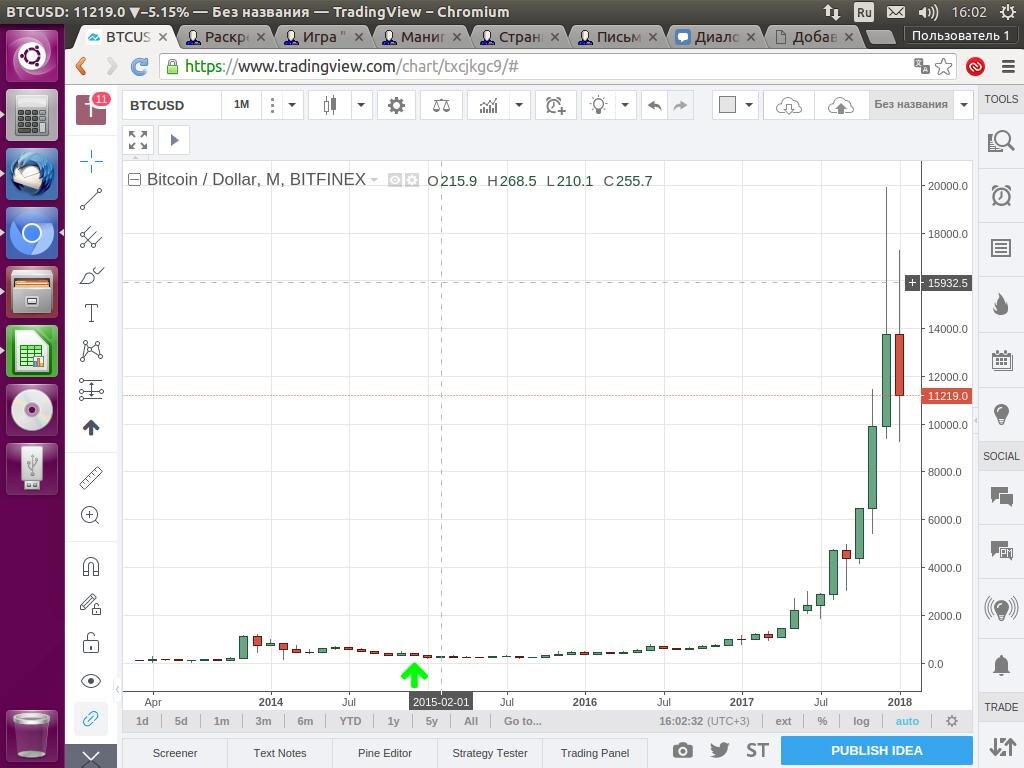This screenshot has width=1024, height=768.
Task: Select the ruler measure tool
Action: point(91,478)
